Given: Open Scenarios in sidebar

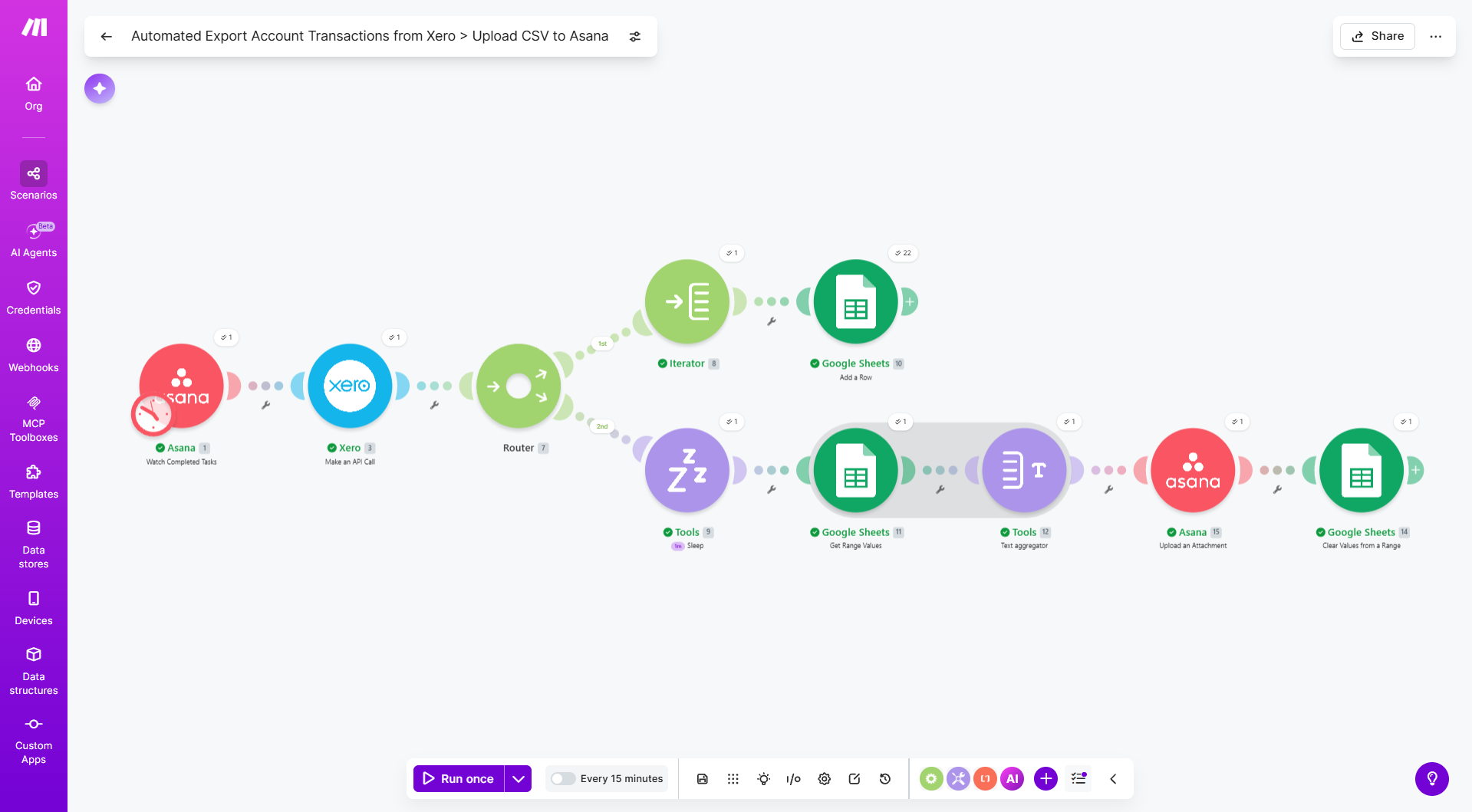Looking at the screenshot, I should 34,181.
